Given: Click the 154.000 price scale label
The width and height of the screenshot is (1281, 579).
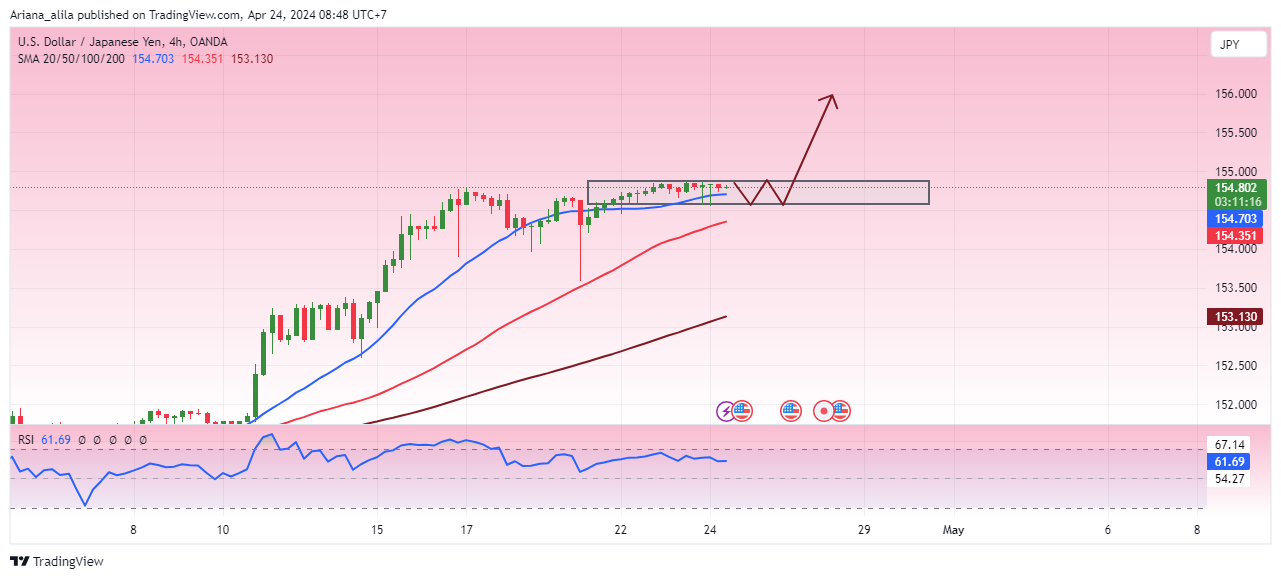Looking at the screenshot, I should 1236,249.
